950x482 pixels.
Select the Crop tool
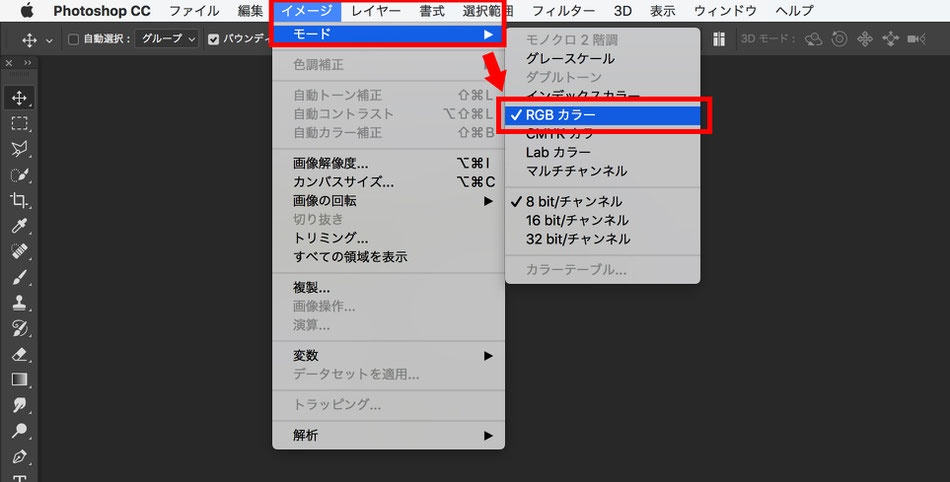click(19, 200)
